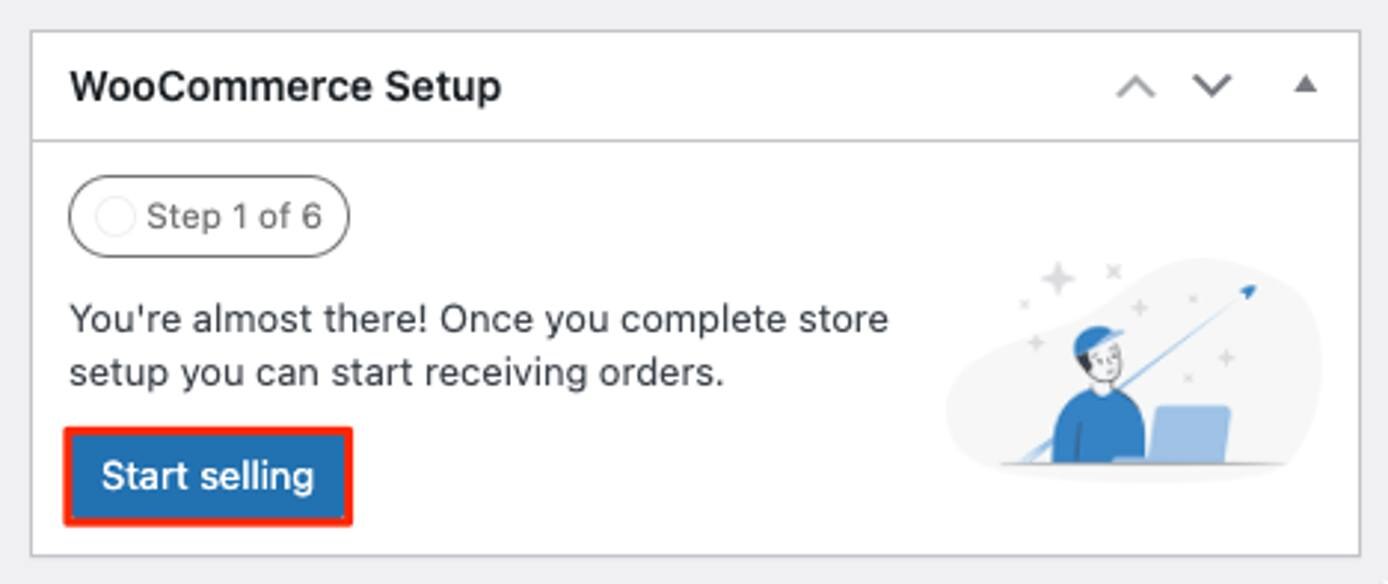The width and height of the screenshot is (1388, 584).
Task: Click the blue cap on the illustrated person
Action: click(1096, 340)
